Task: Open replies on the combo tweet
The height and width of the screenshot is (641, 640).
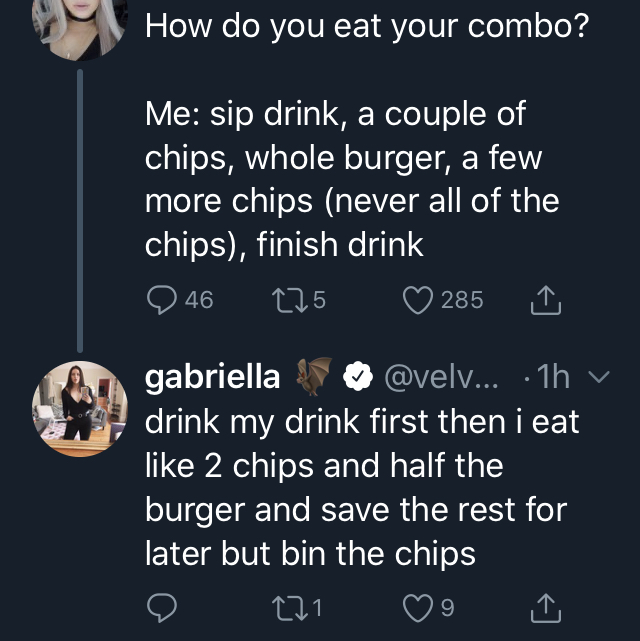Action: click(162, 300)
